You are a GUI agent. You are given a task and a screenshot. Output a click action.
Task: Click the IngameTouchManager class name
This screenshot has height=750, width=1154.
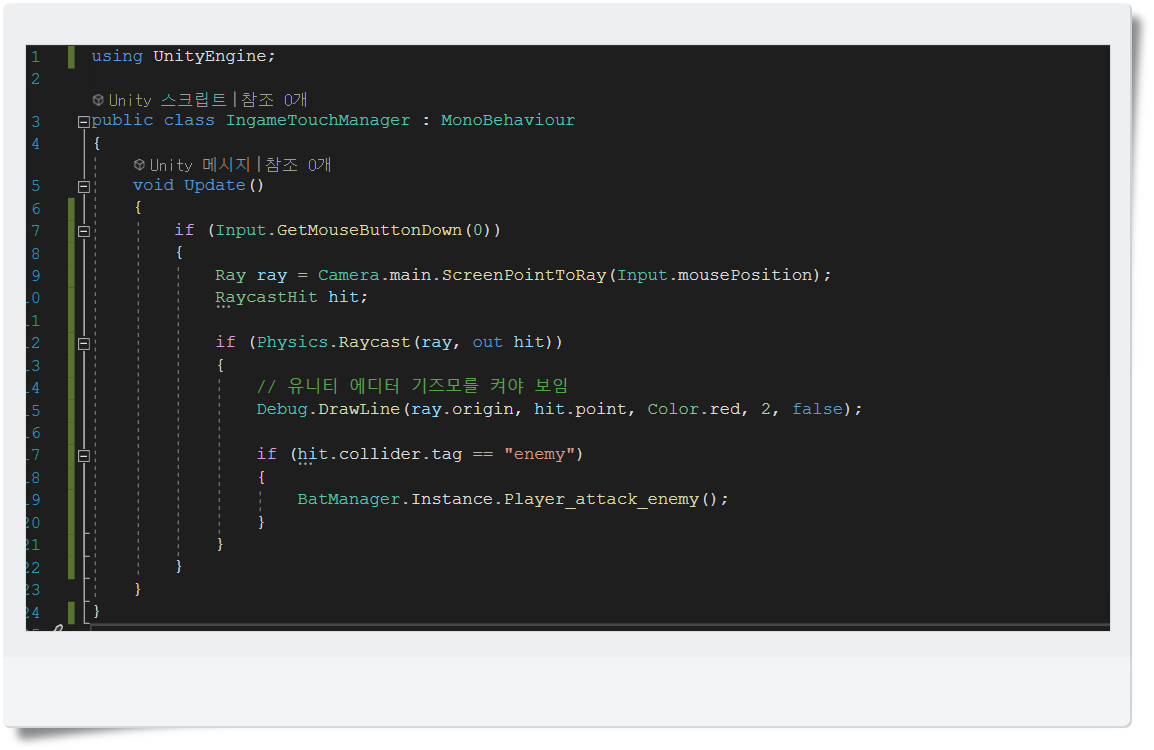(318, 120)
